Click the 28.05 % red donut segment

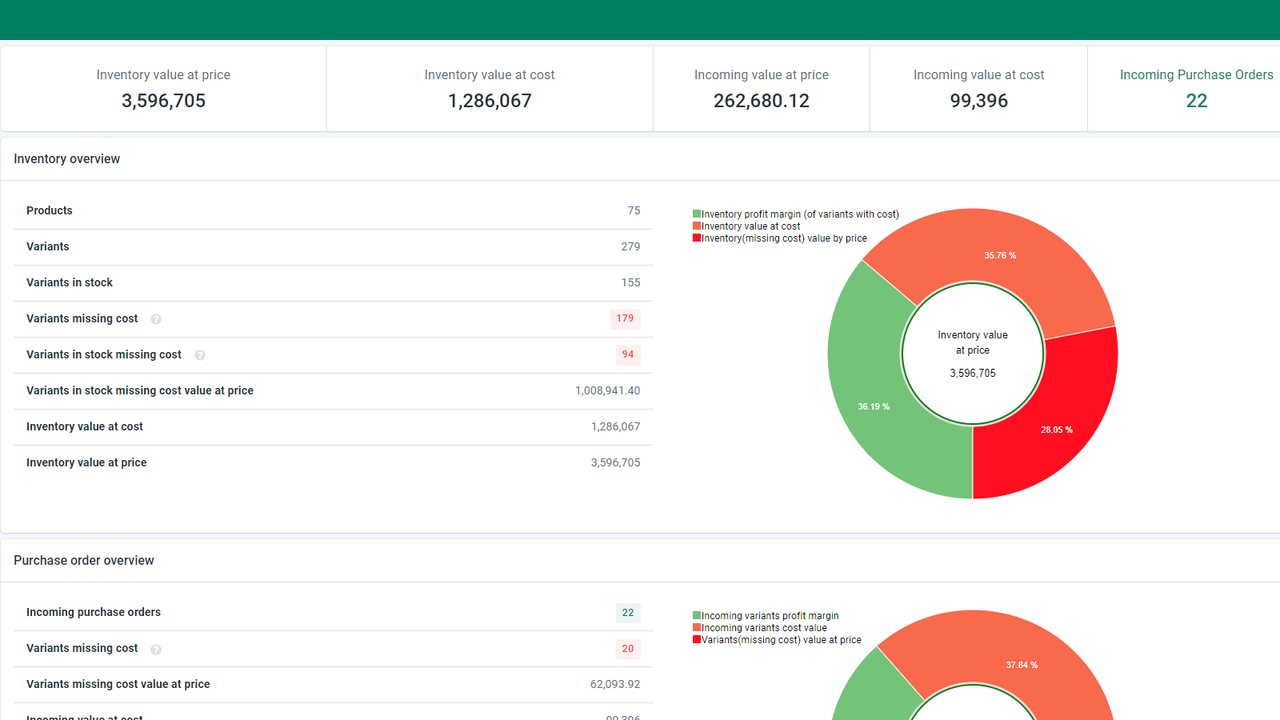coord(1056,429)
